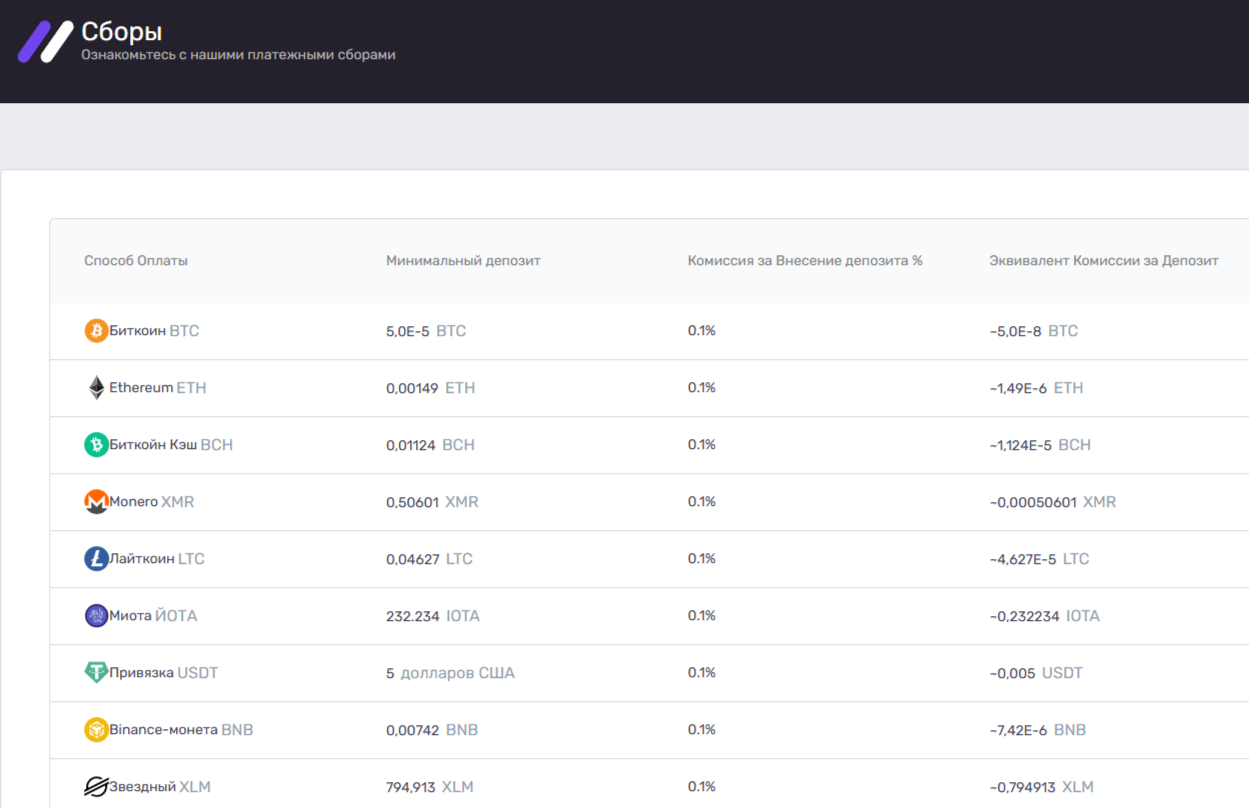Image resolution: width=1249 pixels, height=808 pixels.
Task: Click the yellow Binance BNB icon
Action: click(x=96, y=730)
